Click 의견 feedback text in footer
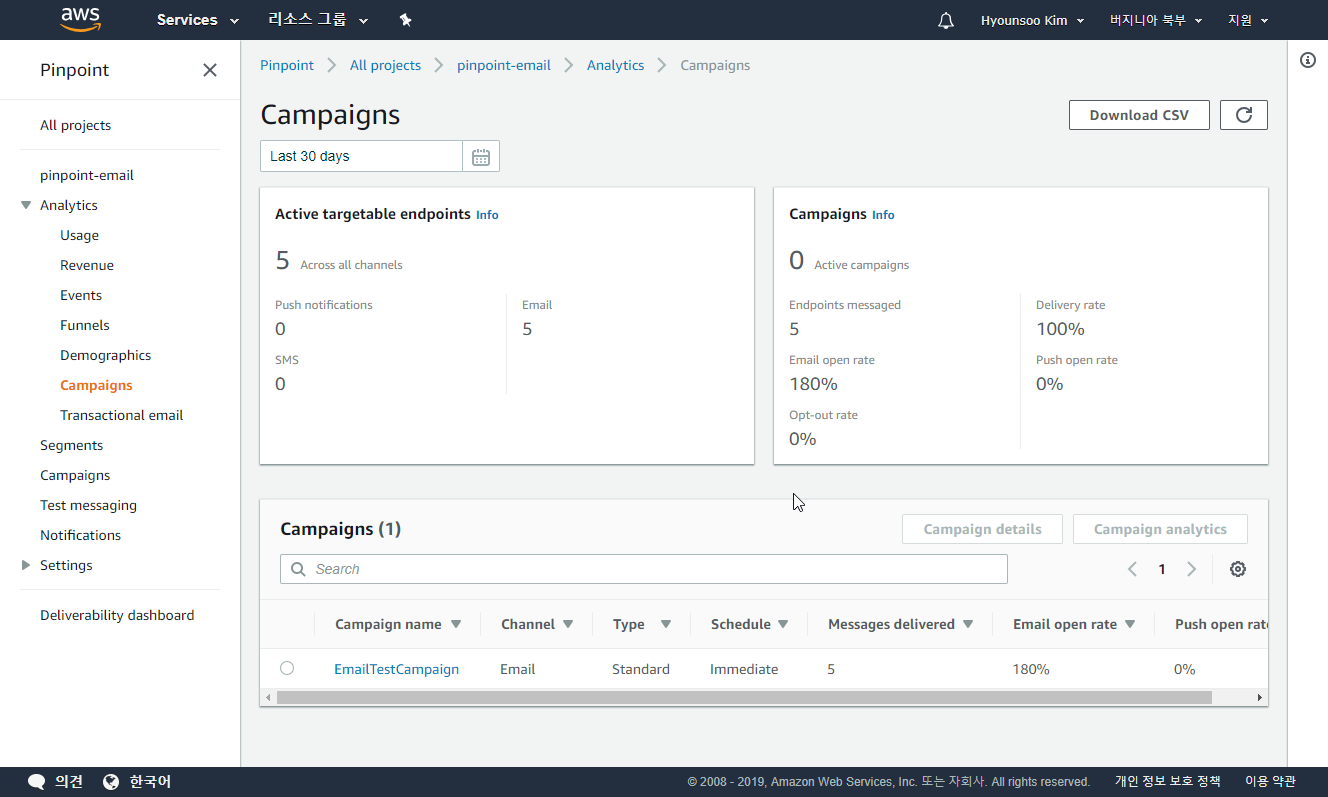The width and height of the screenshot is (1328, 797). click(69, 781)
